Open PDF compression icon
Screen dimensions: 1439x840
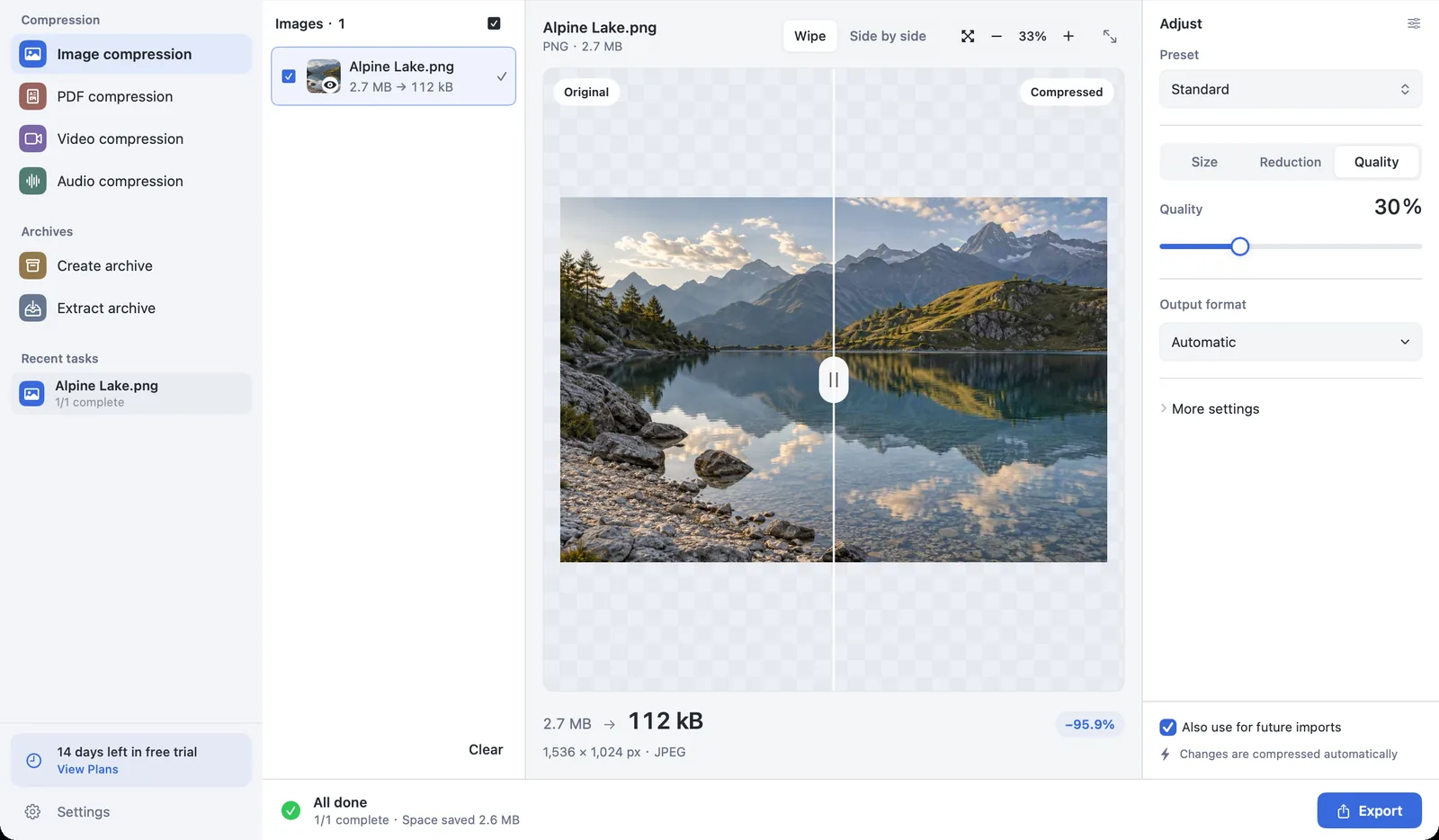tap(32, 96)
